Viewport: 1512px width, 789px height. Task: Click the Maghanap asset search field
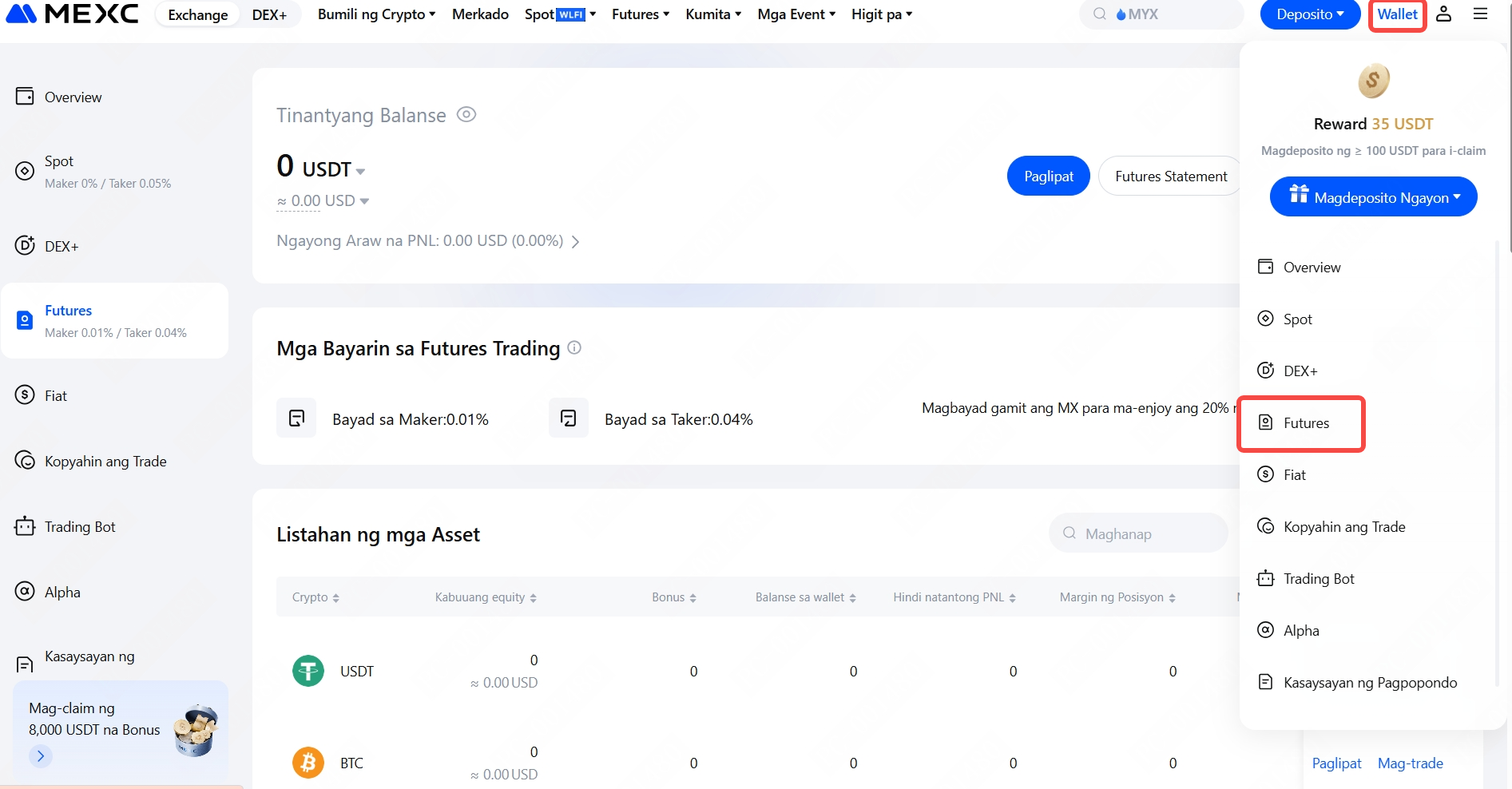(1138, 533)
